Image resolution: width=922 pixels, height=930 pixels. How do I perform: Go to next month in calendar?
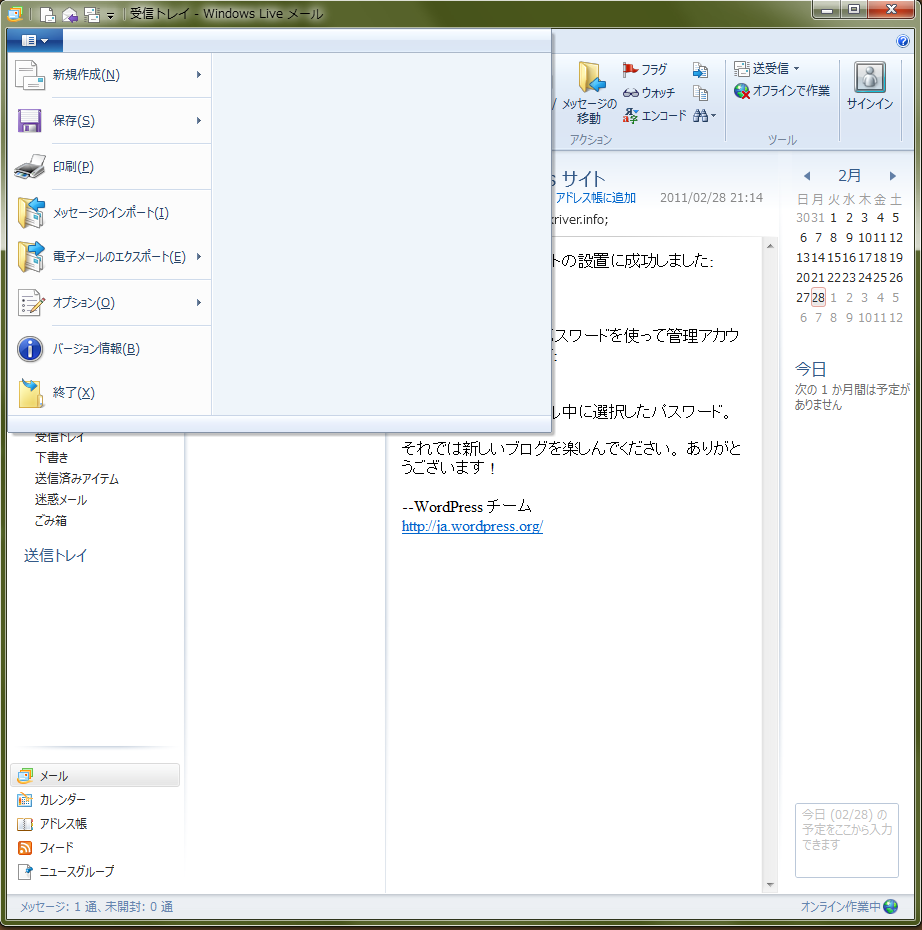pos(893,176)
